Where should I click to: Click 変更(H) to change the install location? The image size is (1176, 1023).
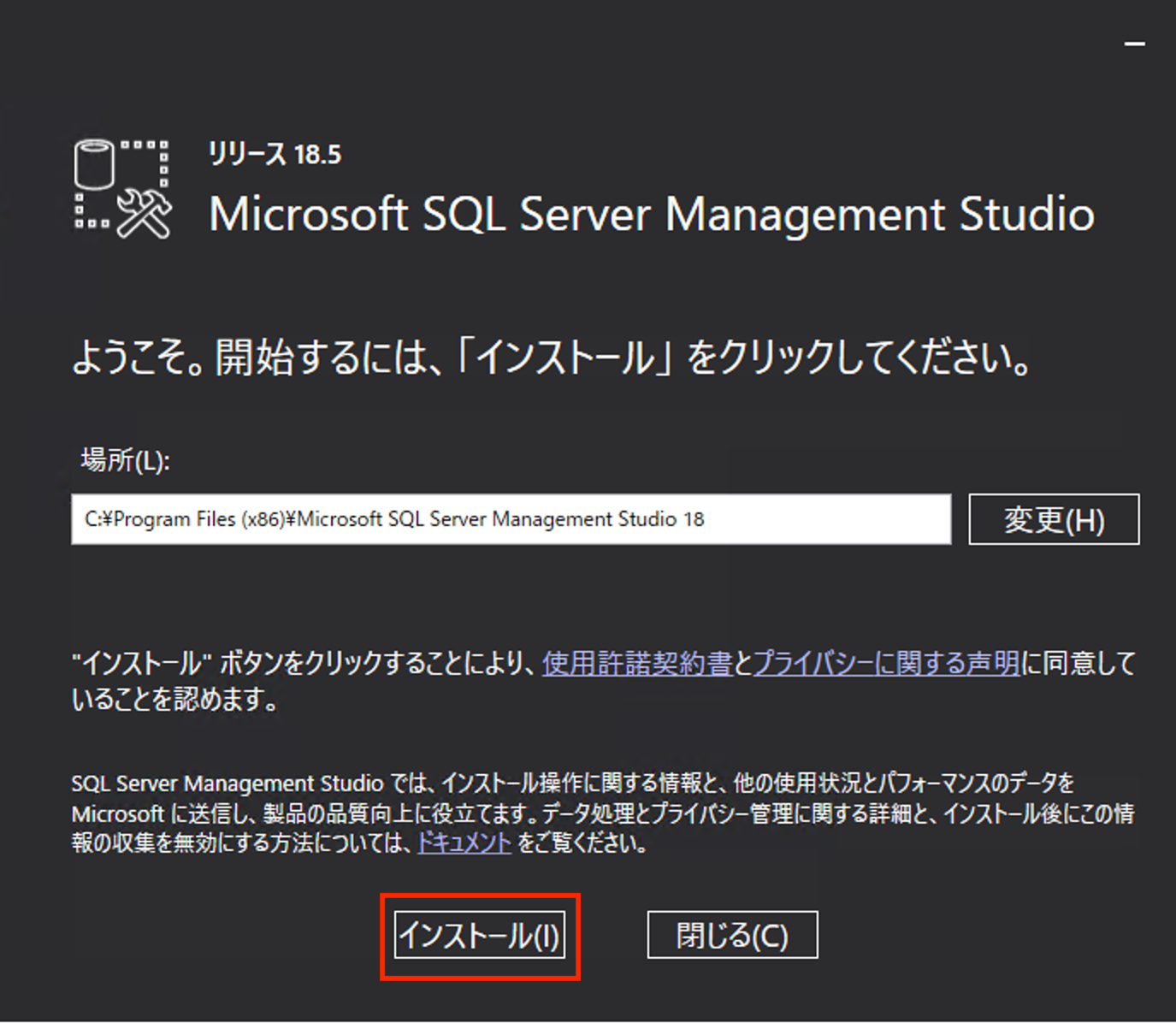pos(1053,519)
